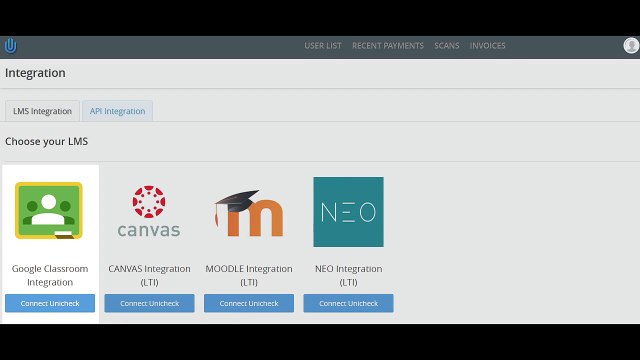
Task: Connect Unicheck to NEO
Action: [x=349, y=303]
